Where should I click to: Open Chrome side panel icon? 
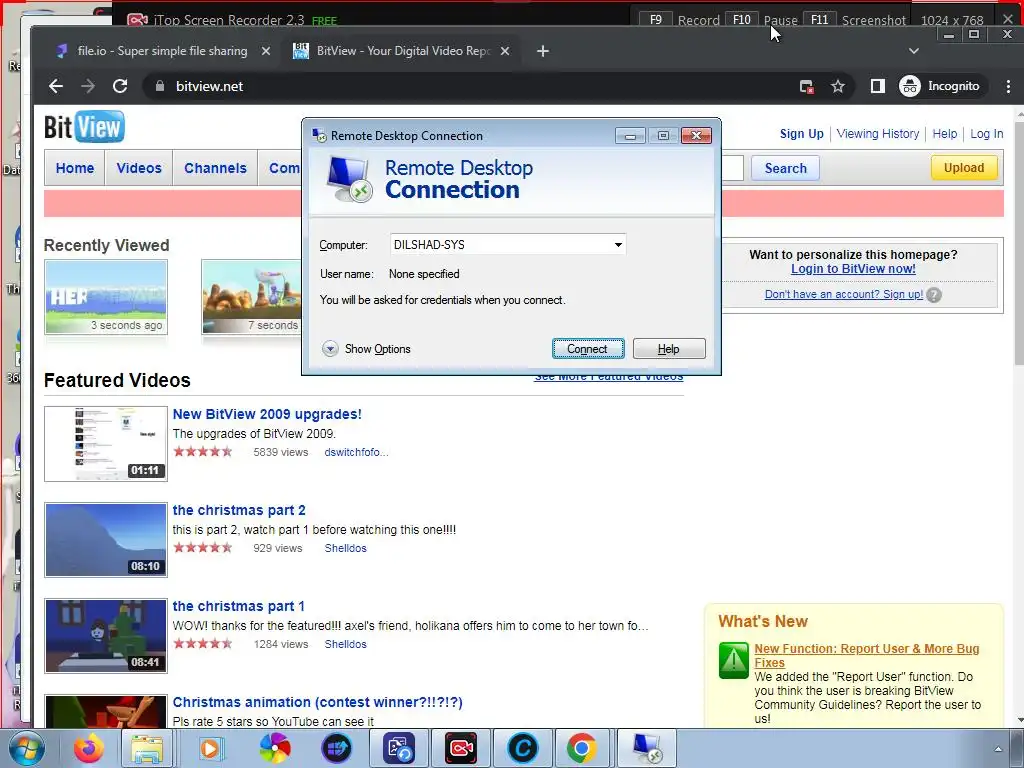878,86
